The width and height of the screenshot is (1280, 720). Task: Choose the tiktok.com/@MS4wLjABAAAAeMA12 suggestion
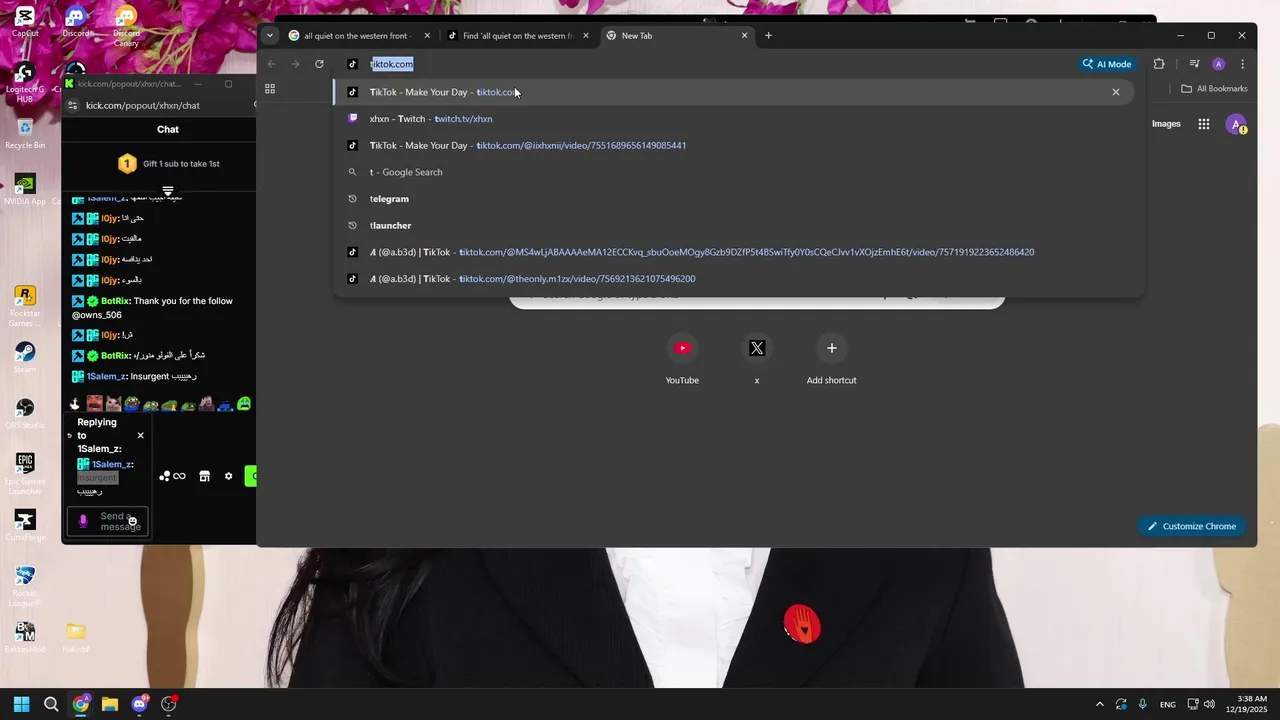pyautogui.click(x=734, y=252)
